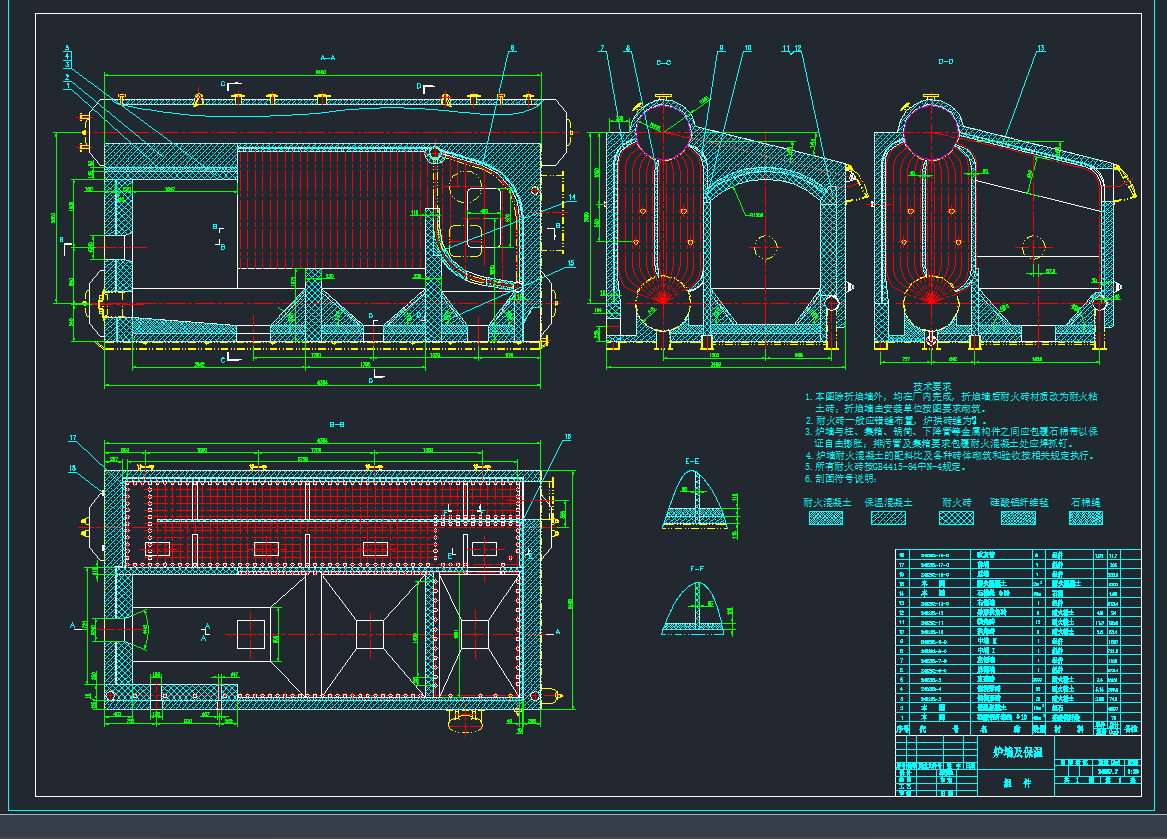The height and width of the screenshot is (839, 1167).
Task: Select the E-E arch detail drawing
Action: pos(693,501)
